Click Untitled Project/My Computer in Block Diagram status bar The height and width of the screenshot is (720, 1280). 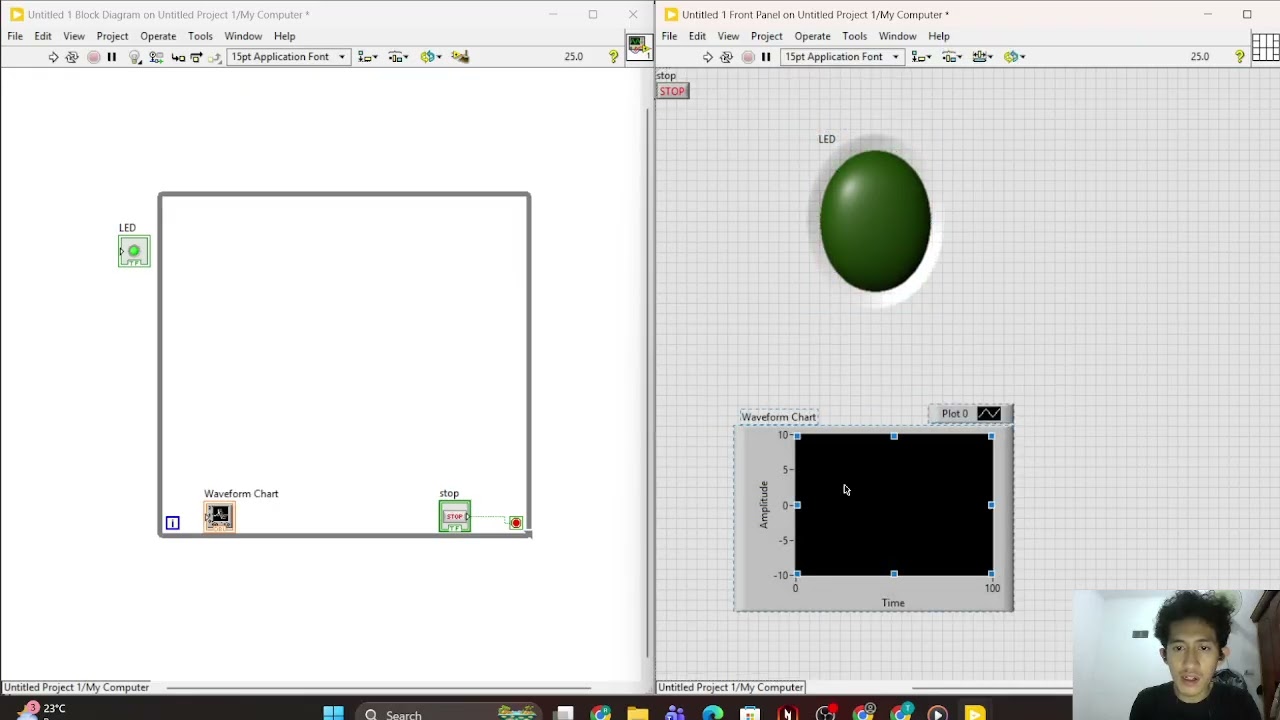click(x=76, y=687)
